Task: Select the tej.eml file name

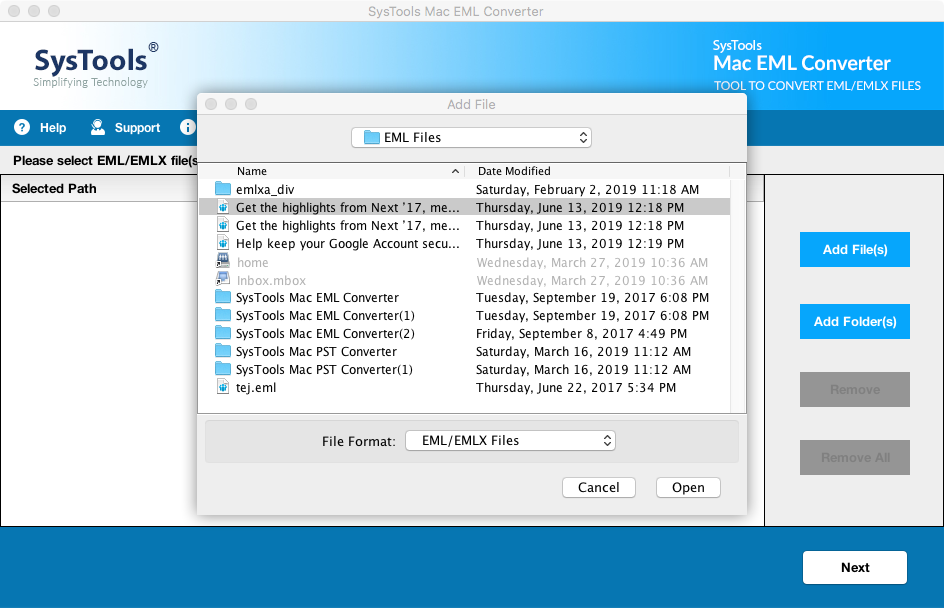Action: [x=256, y=388]
